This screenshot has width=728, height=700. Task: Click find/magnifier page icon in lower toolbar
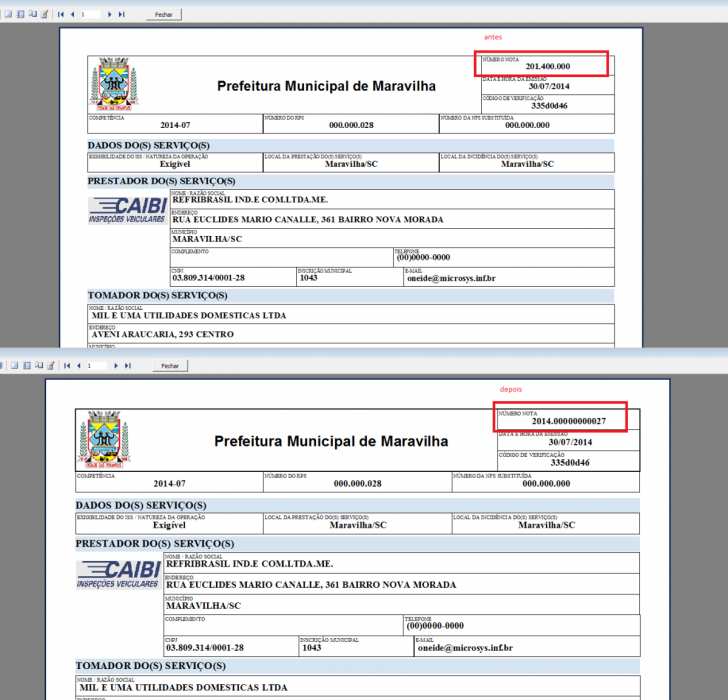pyautogui.click(x=39, y=366)
